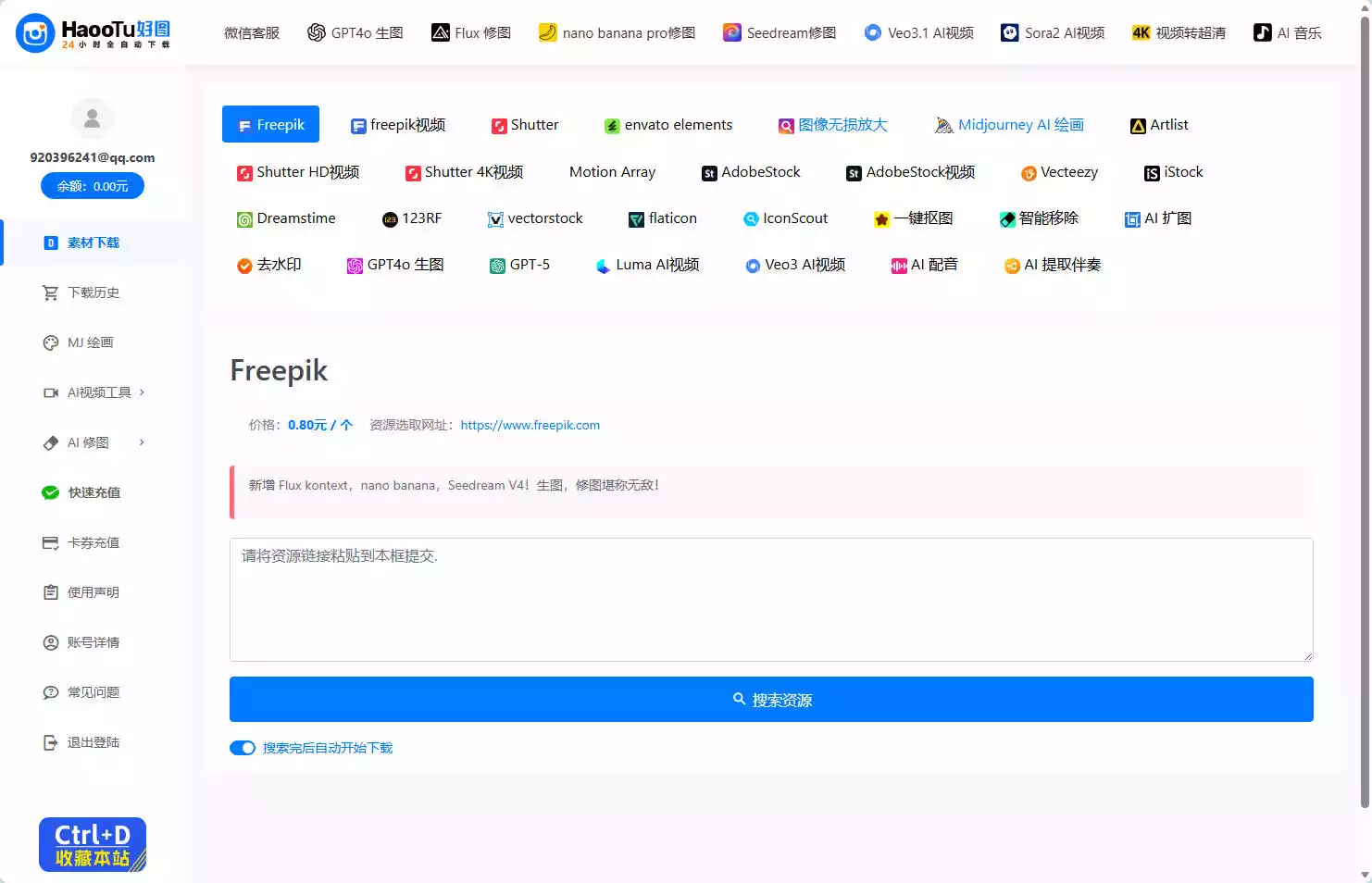1372x883 pixels.
Task: Click the Ctrl+D 收藏本站 badge
Action: pos(93,844)
